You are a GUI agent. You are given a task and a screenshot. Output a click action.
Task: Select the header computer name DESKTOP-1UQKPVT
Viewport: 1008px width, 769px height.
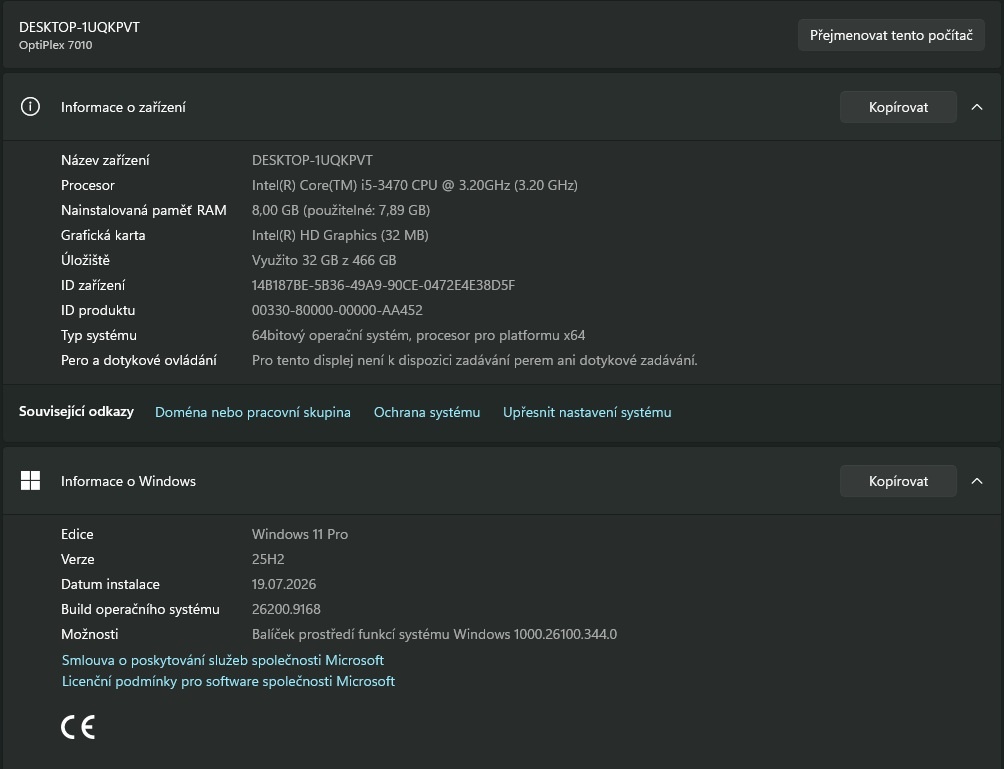coord(79,27)
